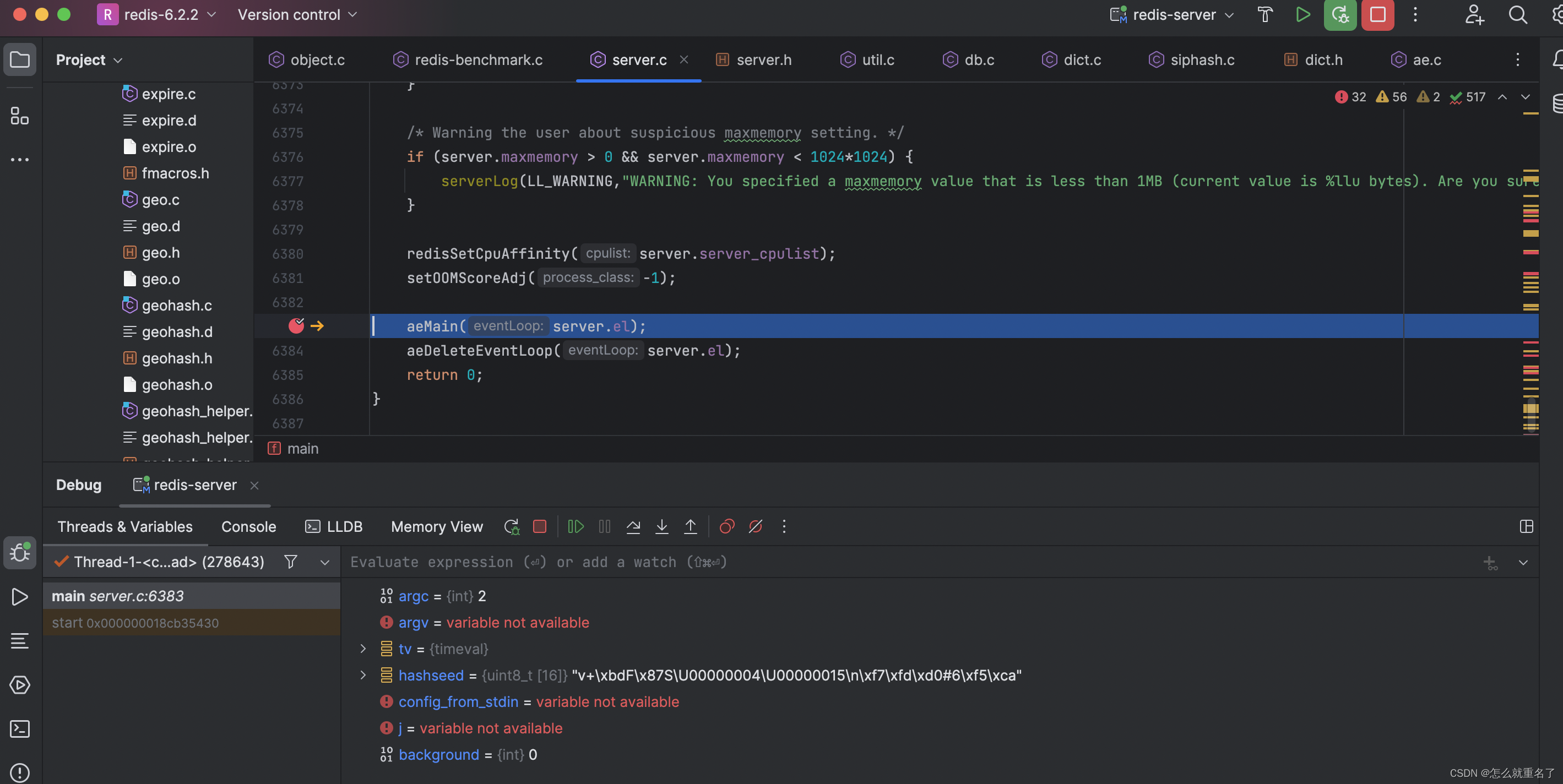Switch to the dict.c tab

(x=1072, y=59)
